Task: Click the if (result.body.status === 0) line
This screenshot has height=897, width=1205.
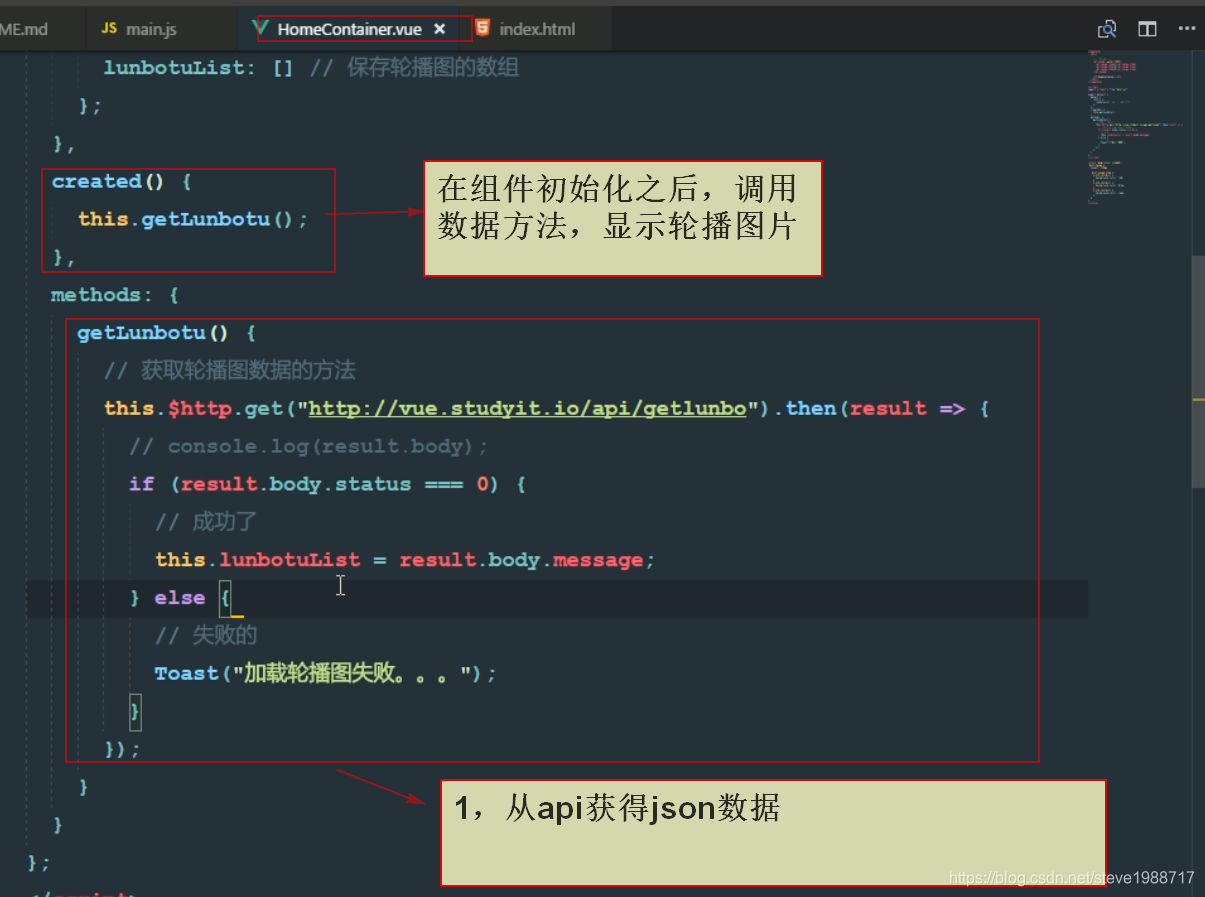Action: 327,485
